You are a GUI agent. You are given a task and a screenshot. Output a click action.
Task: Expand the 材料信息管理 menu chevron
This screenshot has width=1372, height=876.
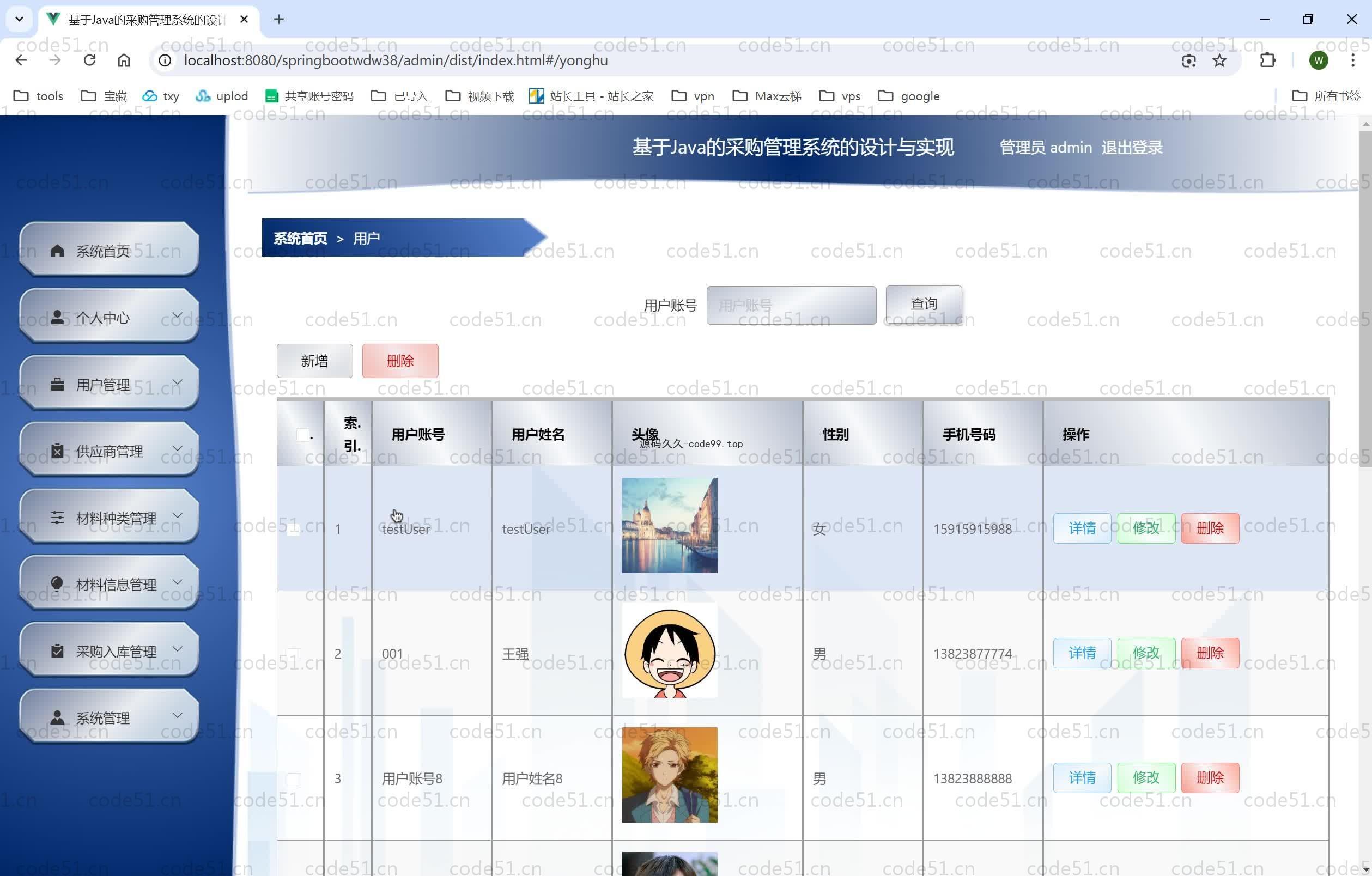pyautogui.click(x=177, y=582)
